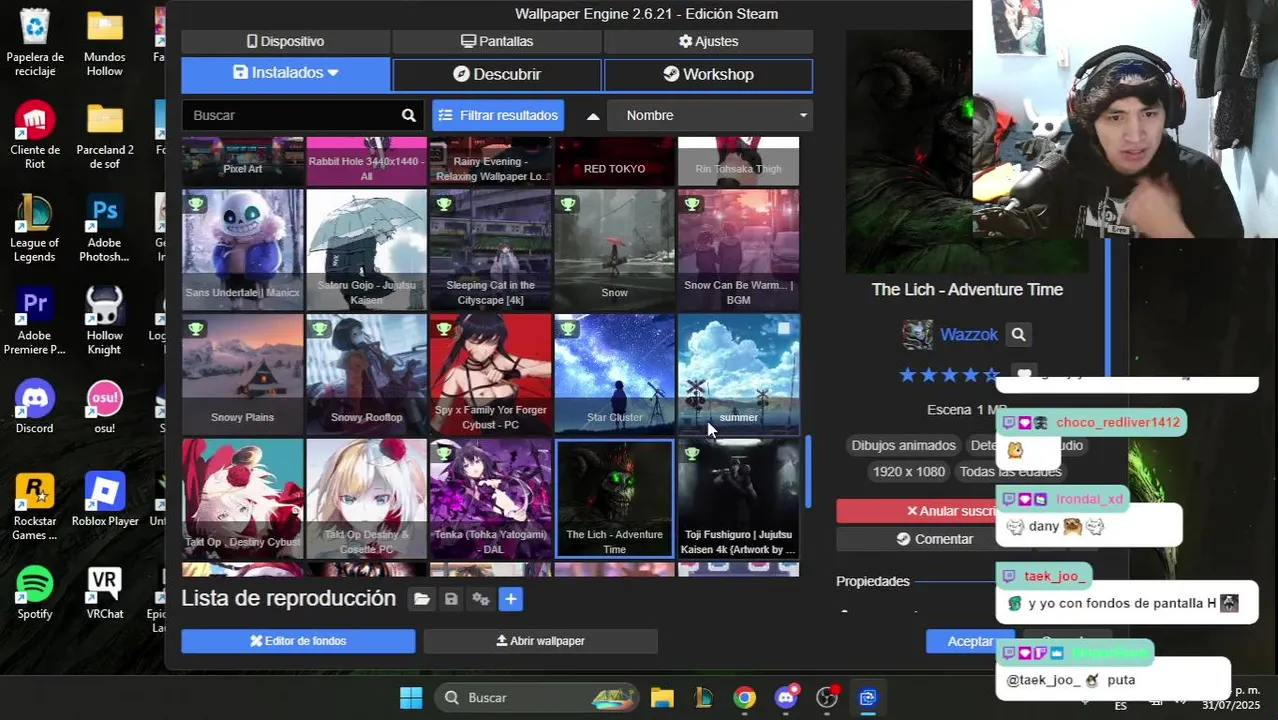This screenshot has width=1278, height=720.
Task: Select Toji Fushiguro Jujutsu Kaisen wallpaper
Action: tap(738, 498)
